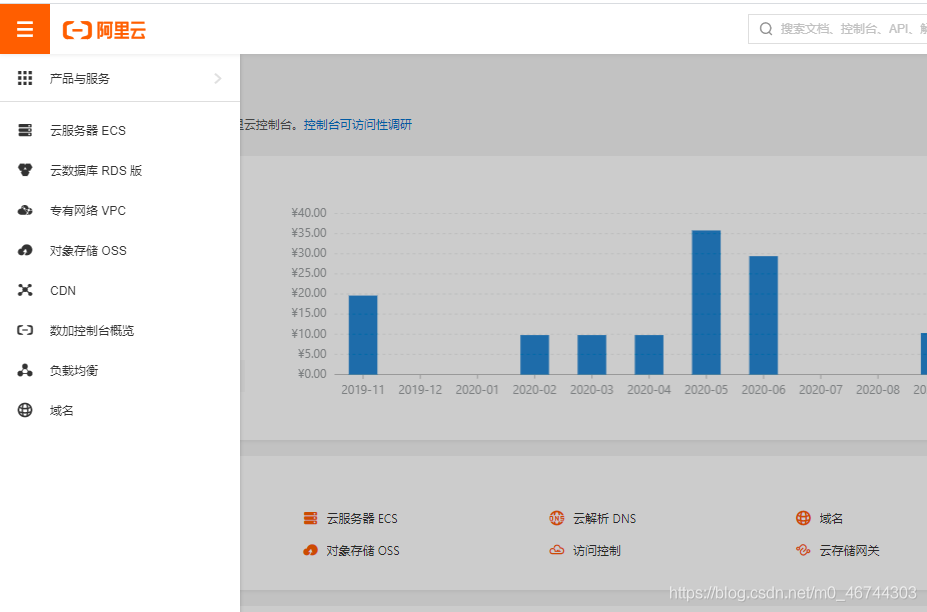Click the 2019-11 bar in chart
Image resolution: width=927 pixels, height=612 pixels.
[363, 335]
